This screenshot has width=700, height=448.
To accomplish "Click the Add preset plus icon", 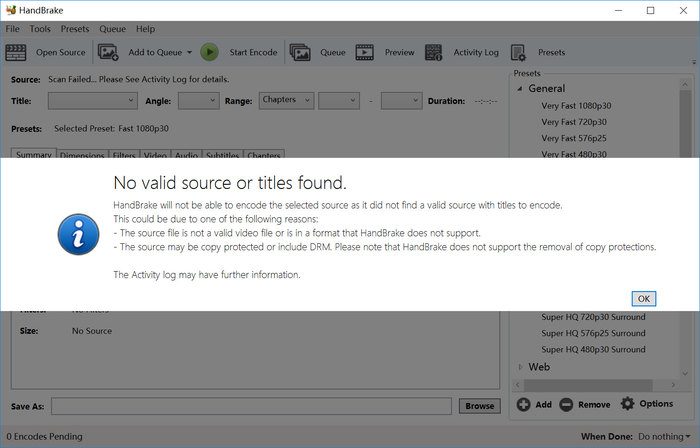I will [x=523, y=404].
